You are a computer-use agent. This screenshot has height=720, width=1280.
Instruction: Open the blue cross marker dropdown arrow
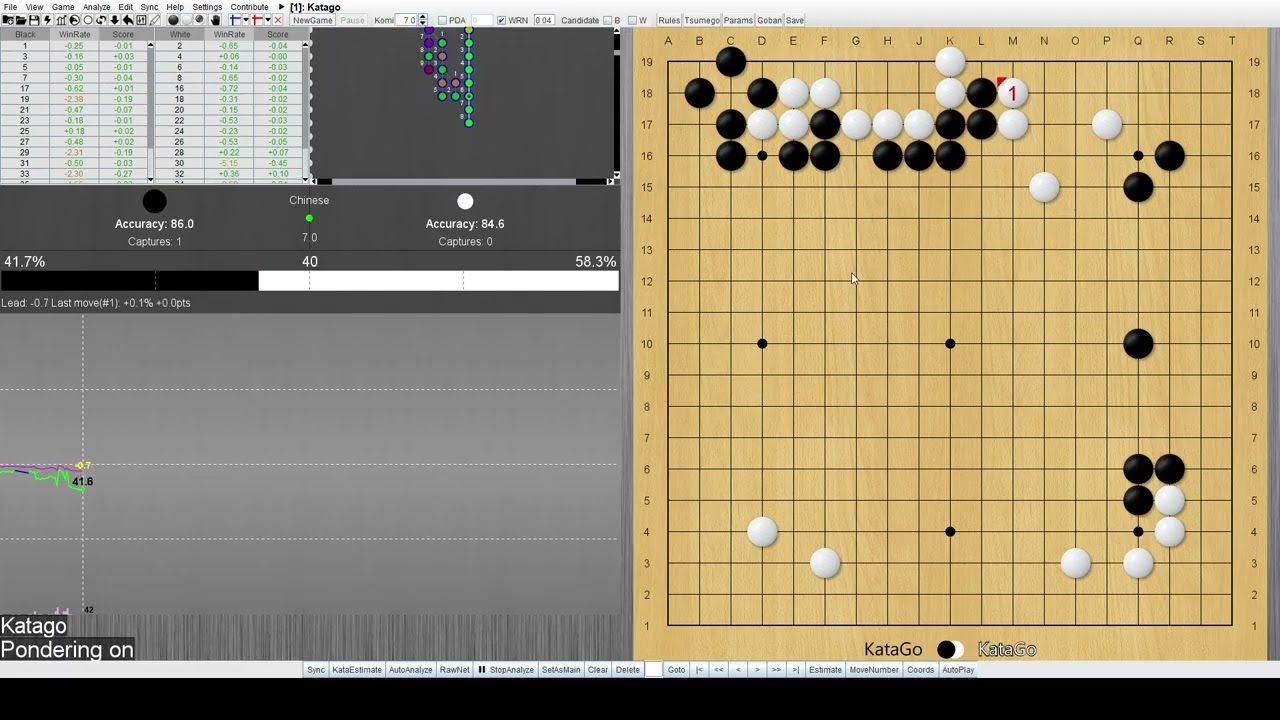(x=246, y=20)
